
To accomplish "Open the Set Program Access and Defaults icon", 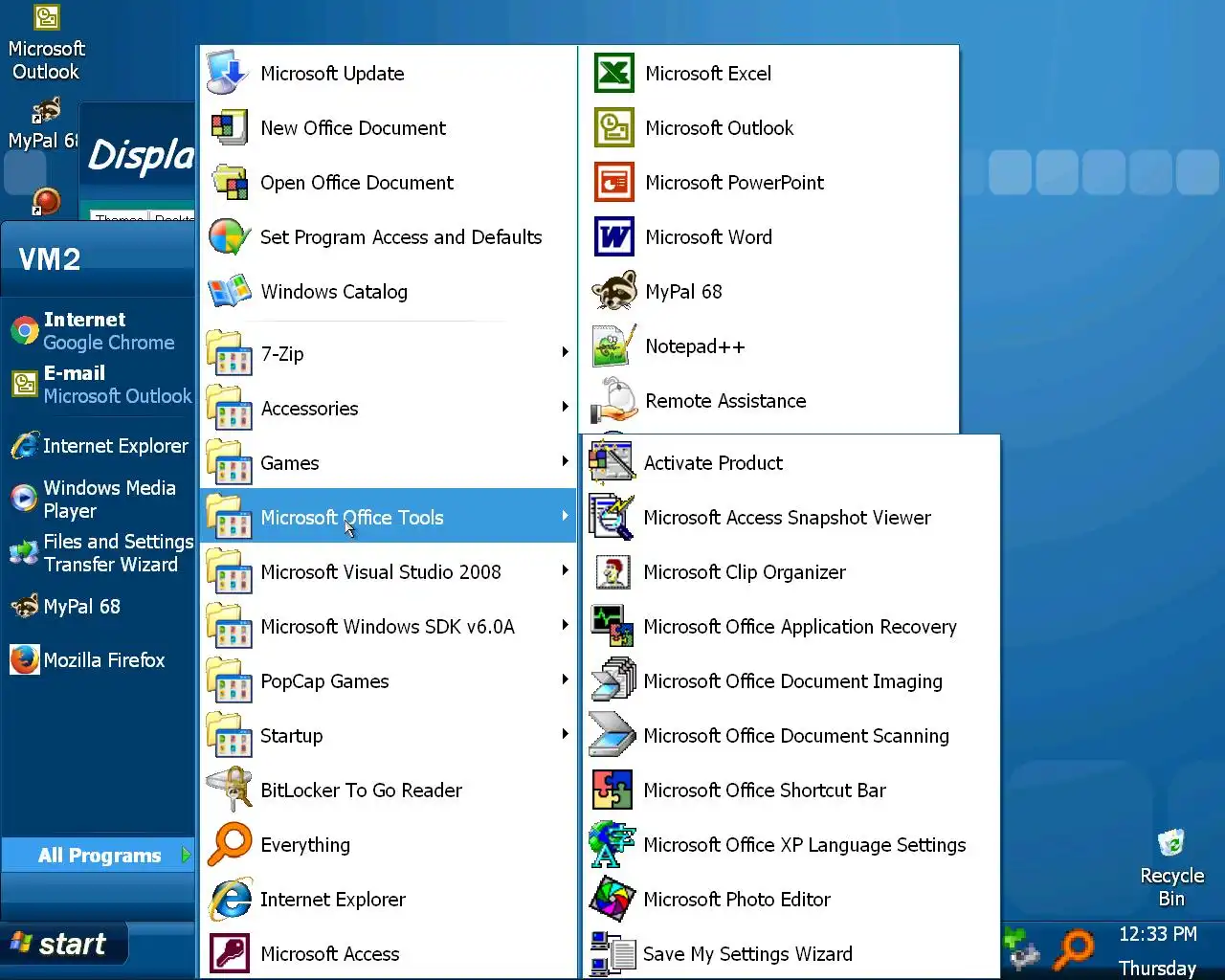I will (230, 237).
